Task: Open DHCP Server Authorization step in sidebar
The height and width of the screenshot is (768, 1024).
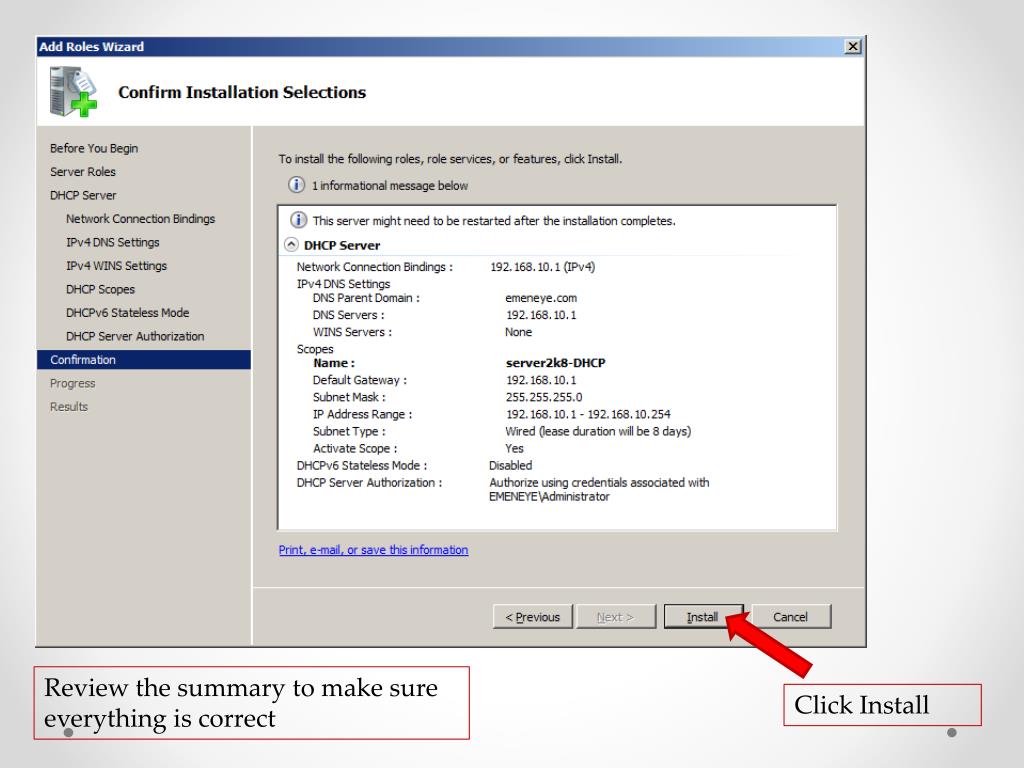Action: coord(135,336)
